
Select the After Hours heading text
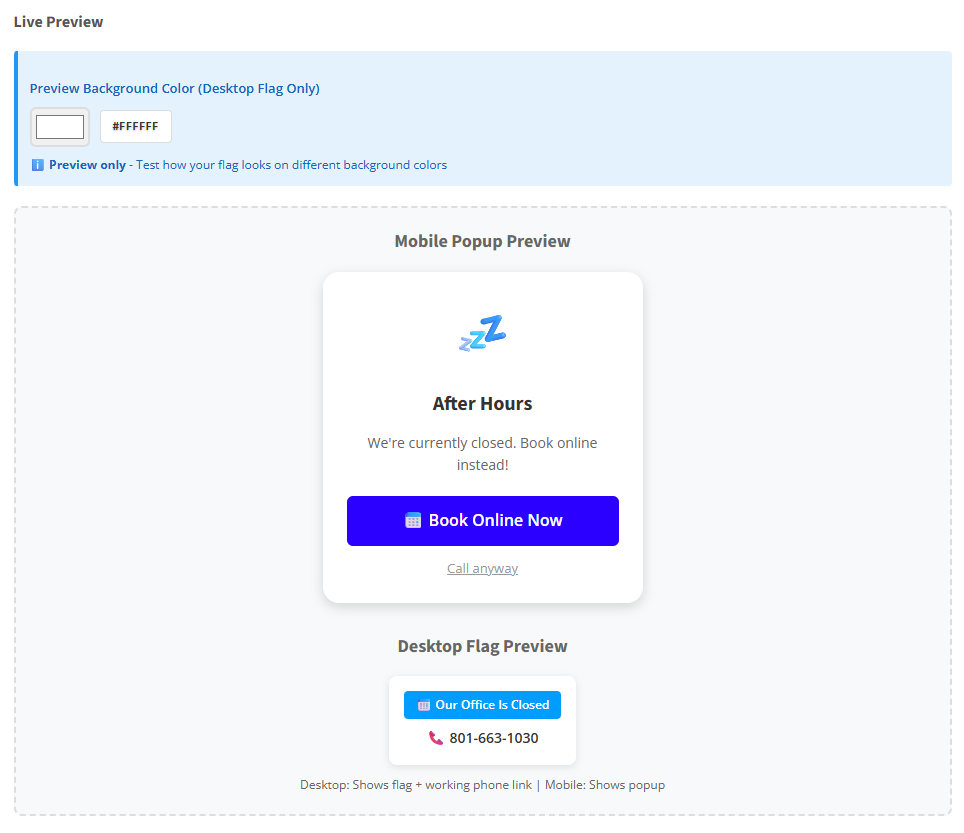pos(482,403)
